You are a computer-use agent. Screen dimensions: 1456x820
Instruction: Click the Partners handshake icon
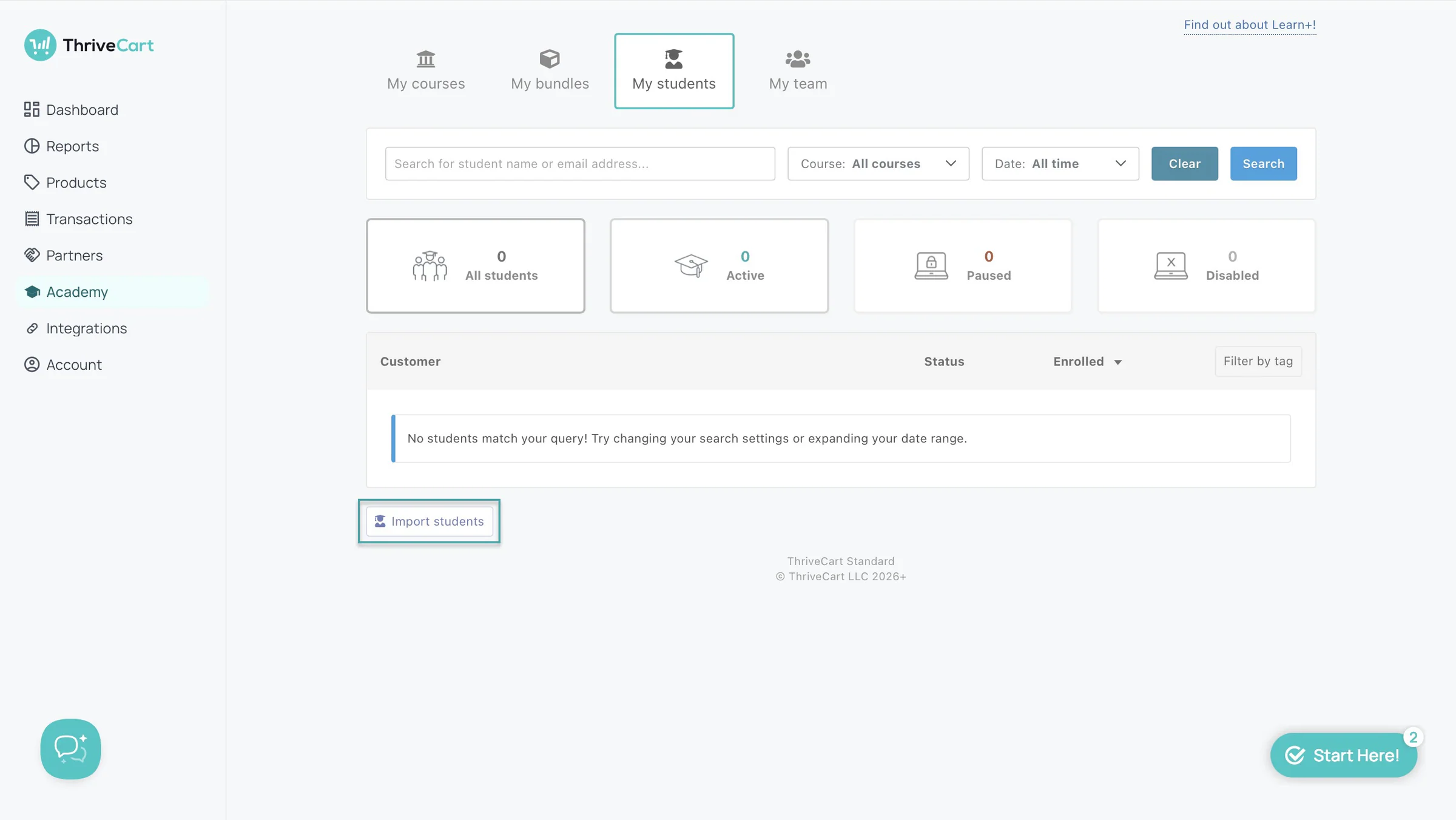32,256
